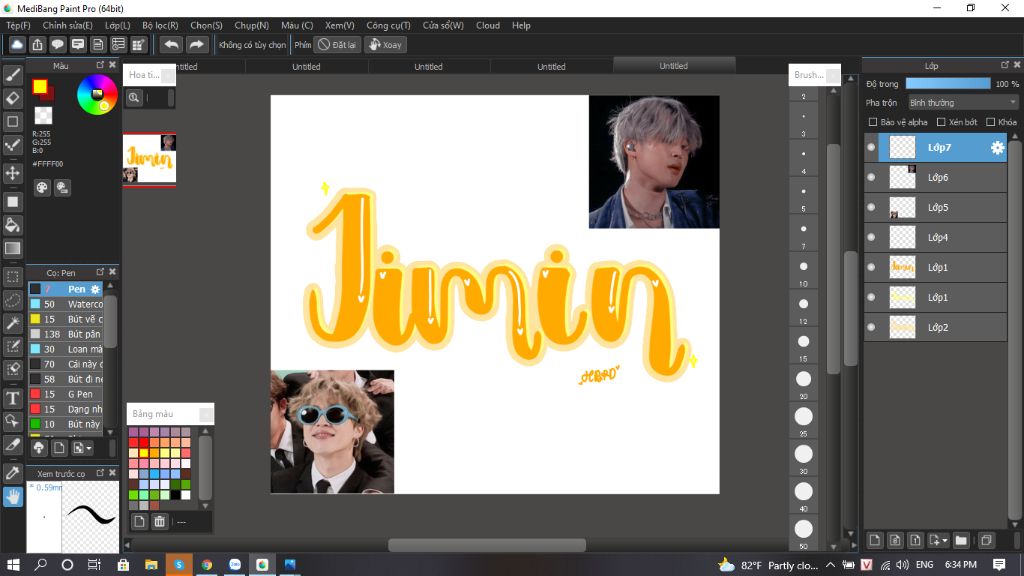Open File Explorer from the taskbar
1024x576 pixels.
[151, 565]
